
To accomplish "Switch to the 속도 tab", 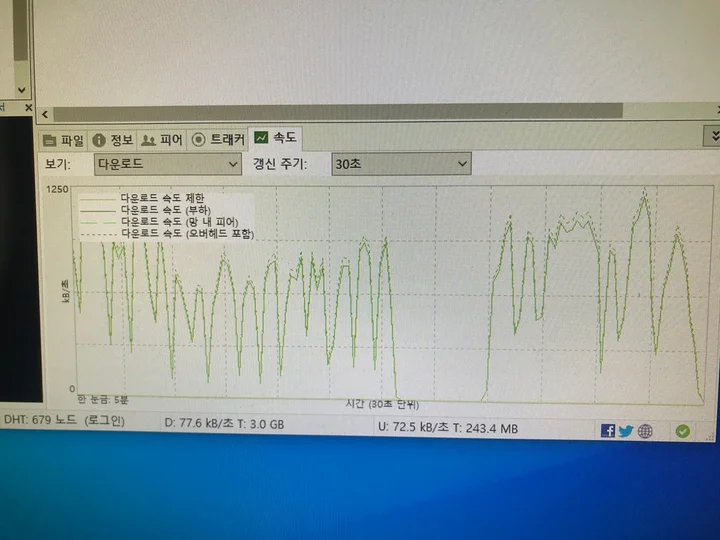I will [275, 138].
